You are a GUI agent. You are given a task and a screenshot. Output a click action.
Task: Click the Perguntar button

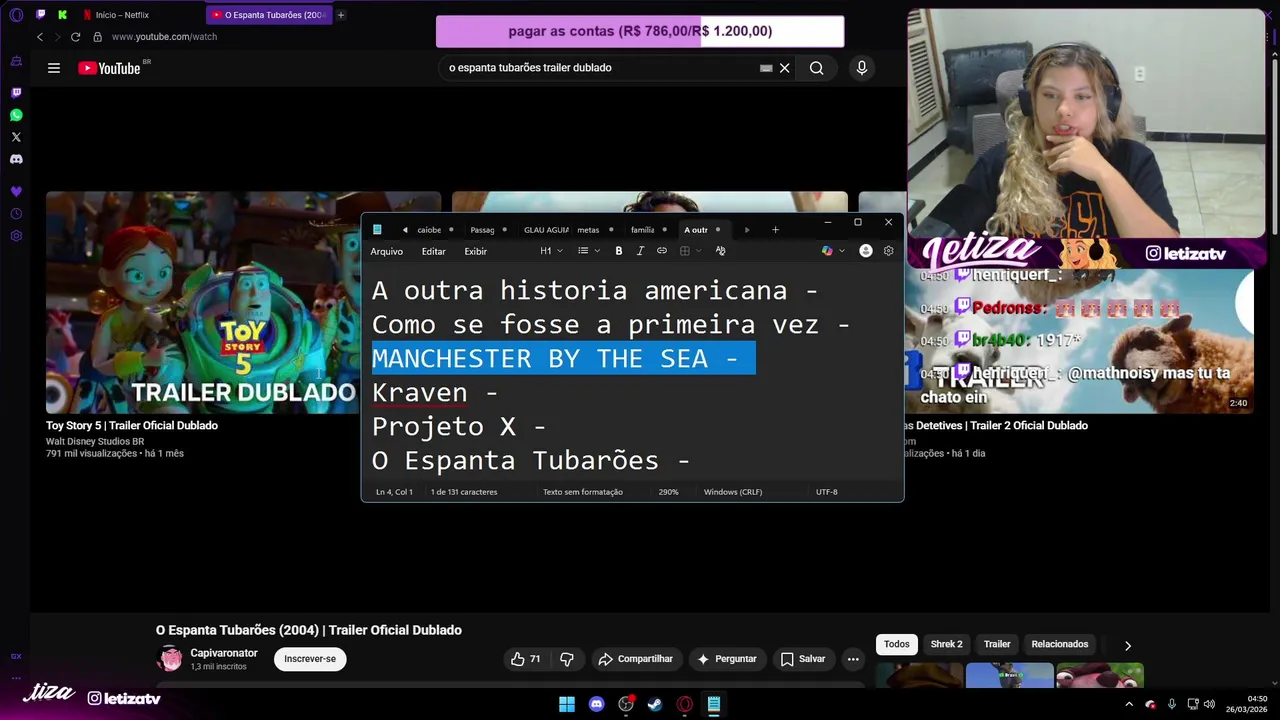(727, 659)
